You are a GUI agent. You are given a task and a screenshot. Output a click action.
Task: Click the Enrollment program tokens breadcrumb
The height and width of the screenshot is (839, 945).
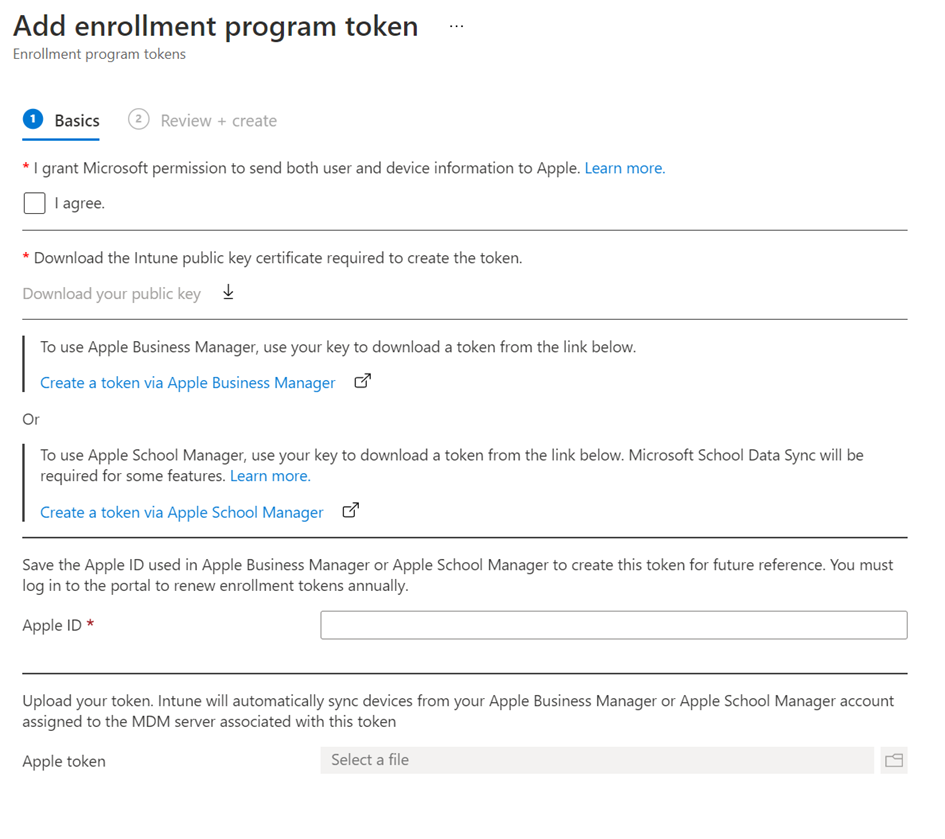pos(99,54)
